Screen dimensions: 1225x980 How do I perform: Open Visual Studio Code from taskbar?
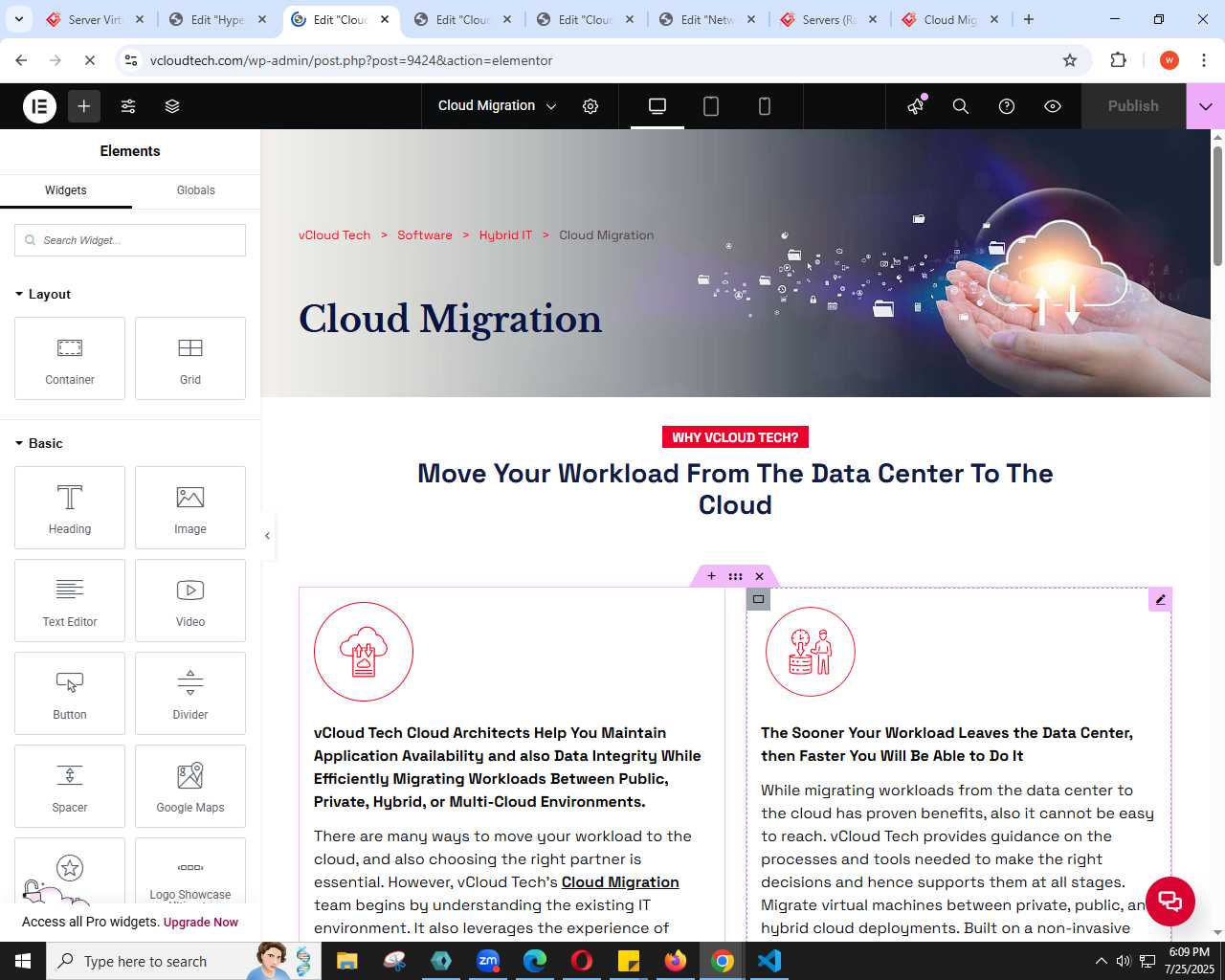[x=769, y=961]
